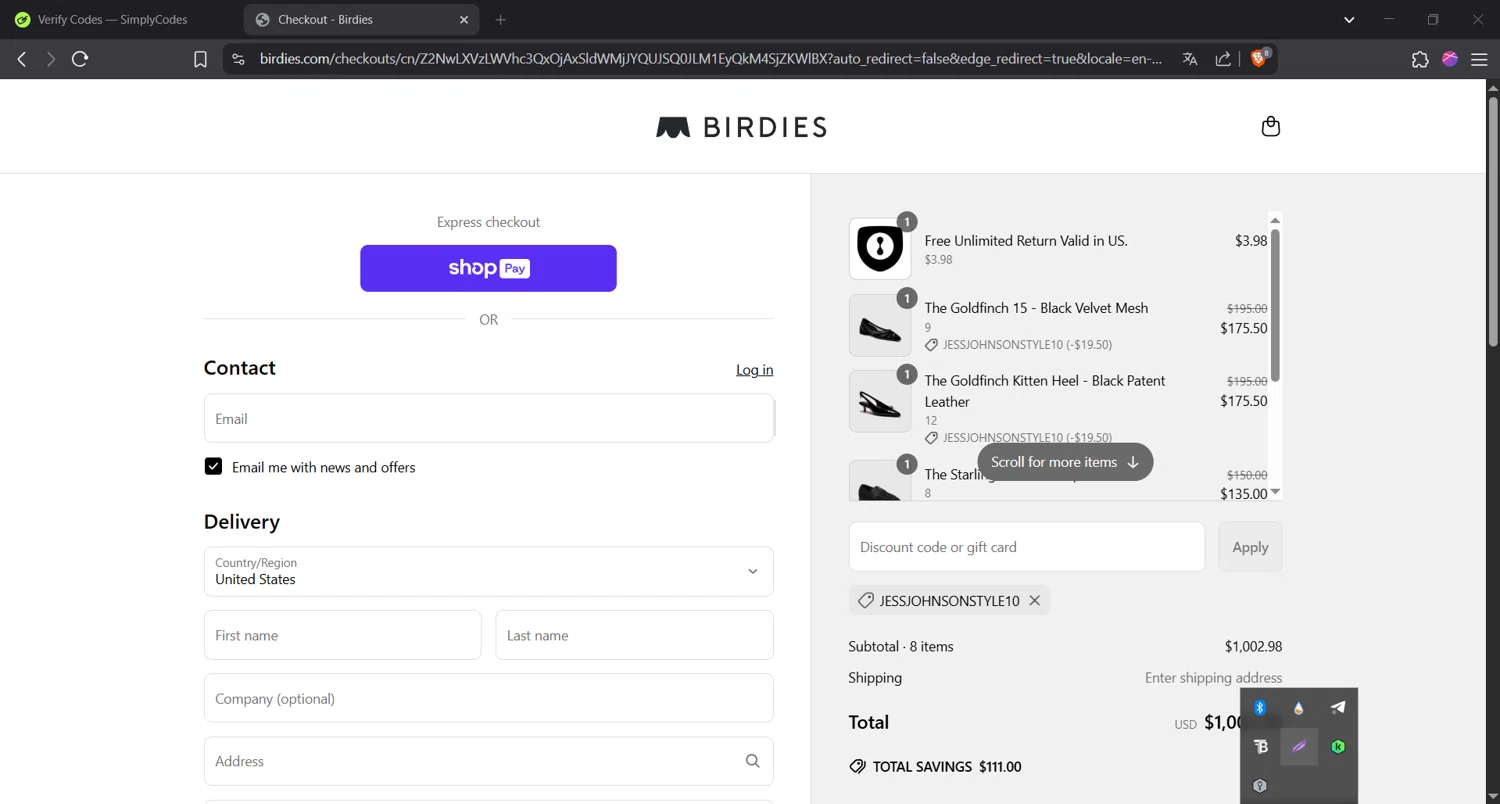This screenshot has height=804, width=1500.
Task: Click Free Unlimited Return shield thumbnail
Action: tap(880, 248)
